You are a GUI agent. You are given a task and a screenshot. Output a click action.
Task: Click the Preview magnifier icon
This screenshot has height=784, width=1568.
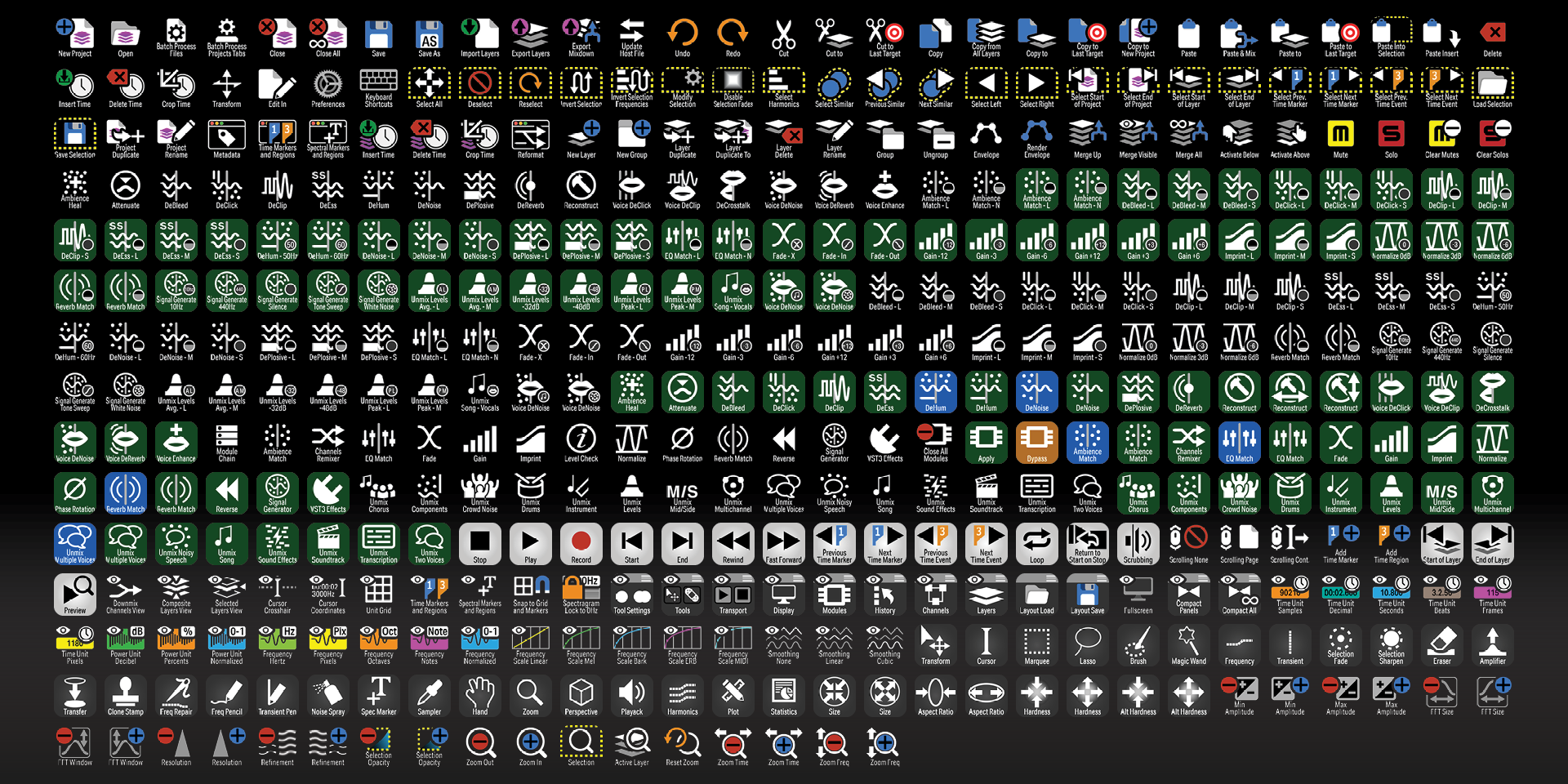[x=74, y=595]
